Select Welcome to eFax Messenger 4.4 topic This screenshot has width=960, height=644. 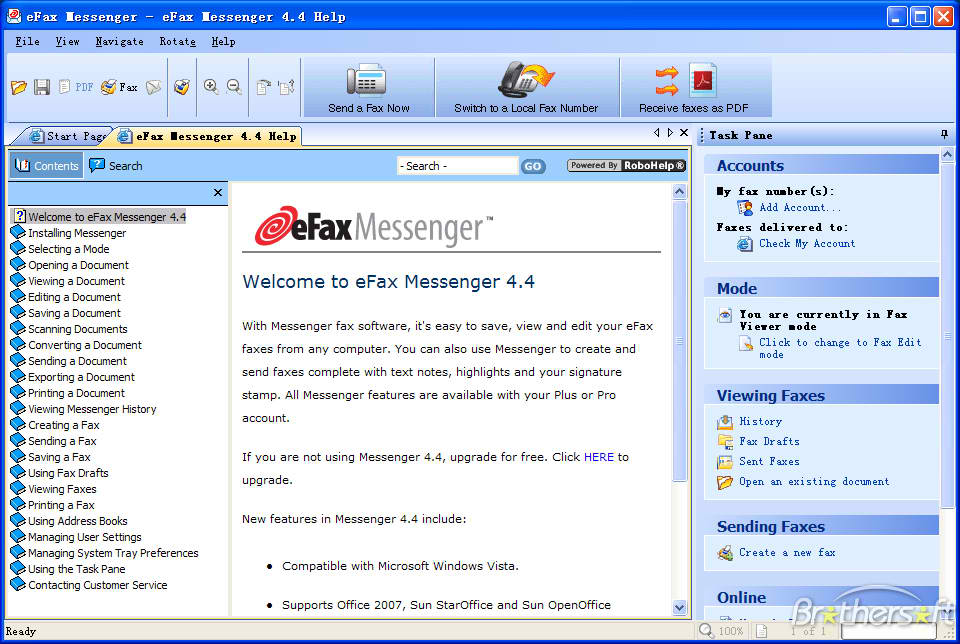click(100, 217)
